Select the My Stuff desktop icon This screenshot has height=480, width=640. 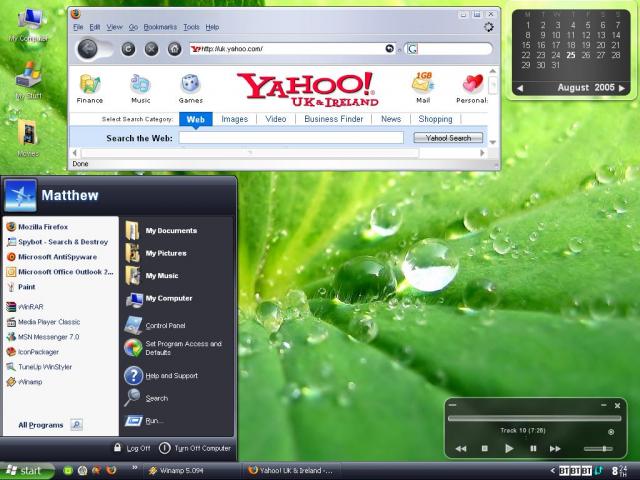point(29,80)
